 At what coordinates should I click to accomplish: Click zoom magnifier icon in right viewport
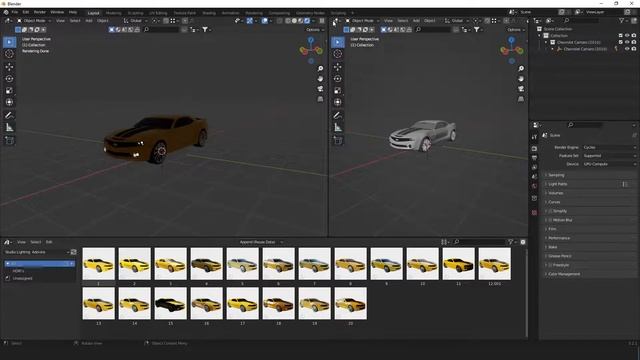point(521,69)
